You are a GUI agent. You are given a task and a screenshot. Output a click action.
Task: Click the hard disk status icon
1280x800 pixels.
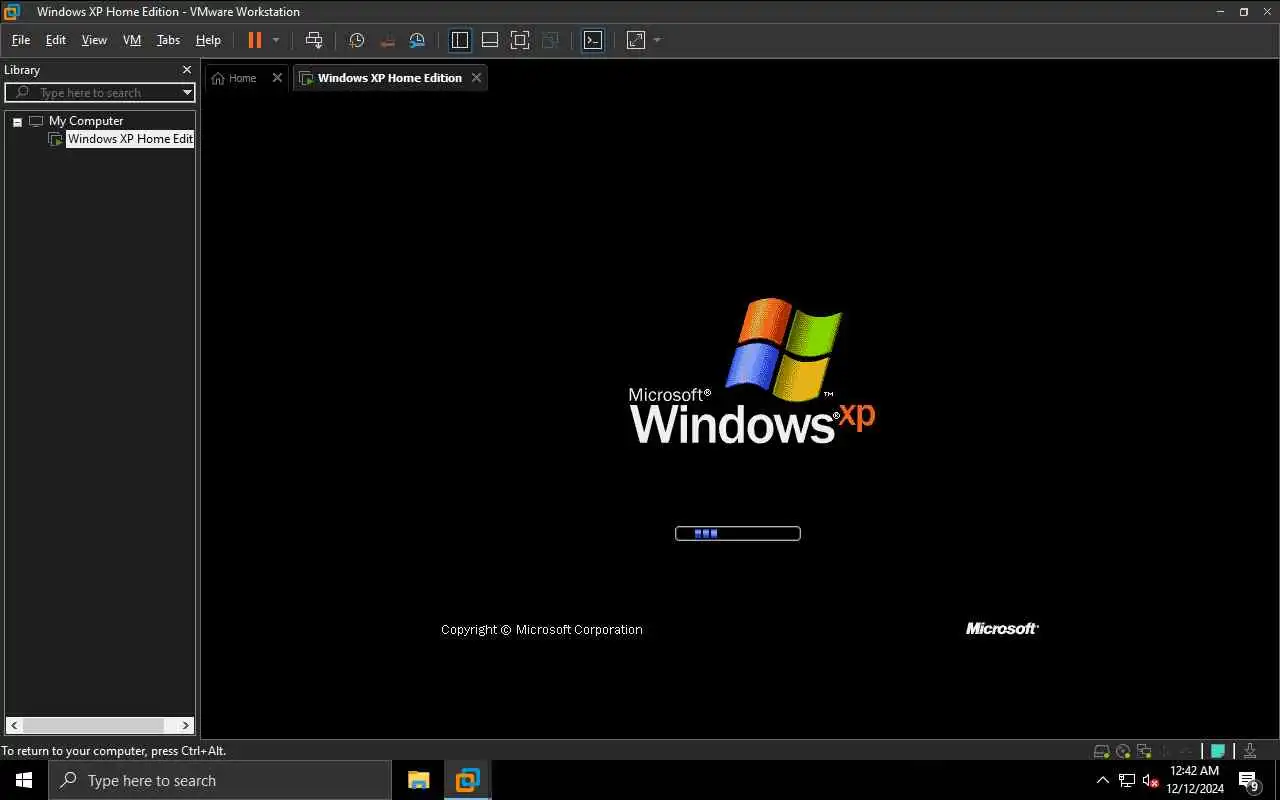(x=1101, y=751)
